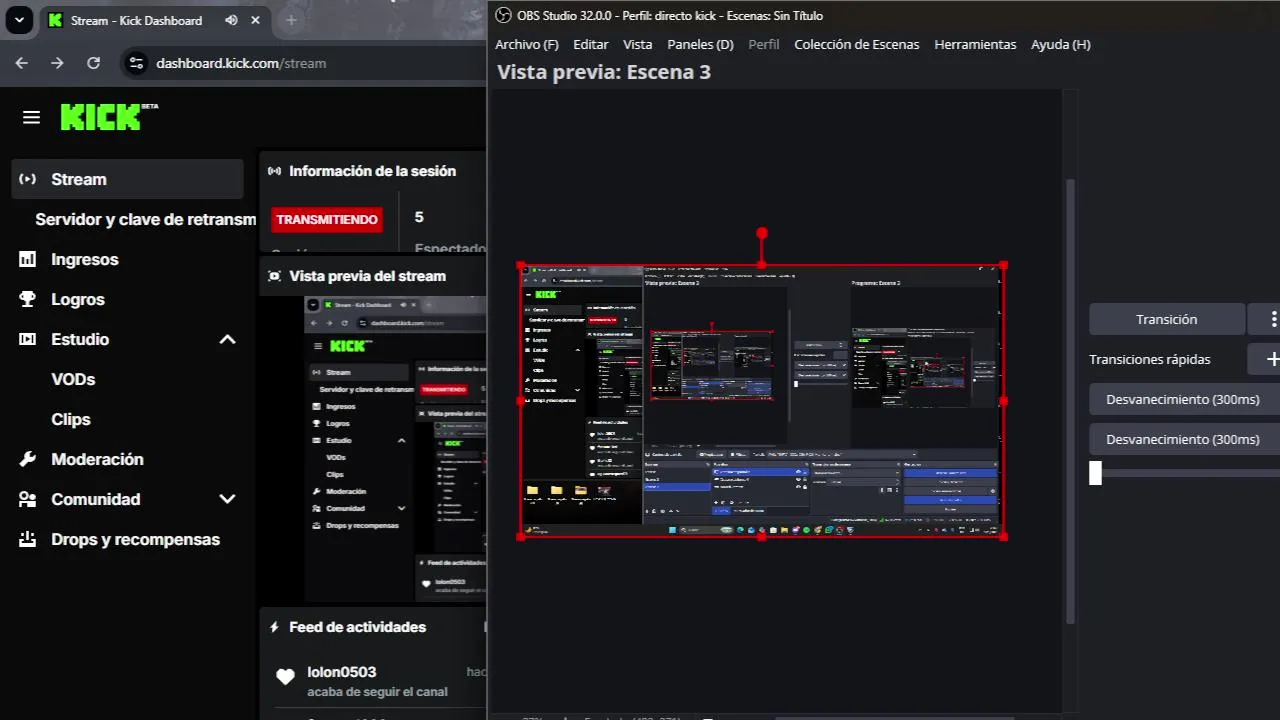1280x720 pixels.
Task: Select first Desvanecimiento (300ms) quick transition
Action: (x=1184, y=399)
